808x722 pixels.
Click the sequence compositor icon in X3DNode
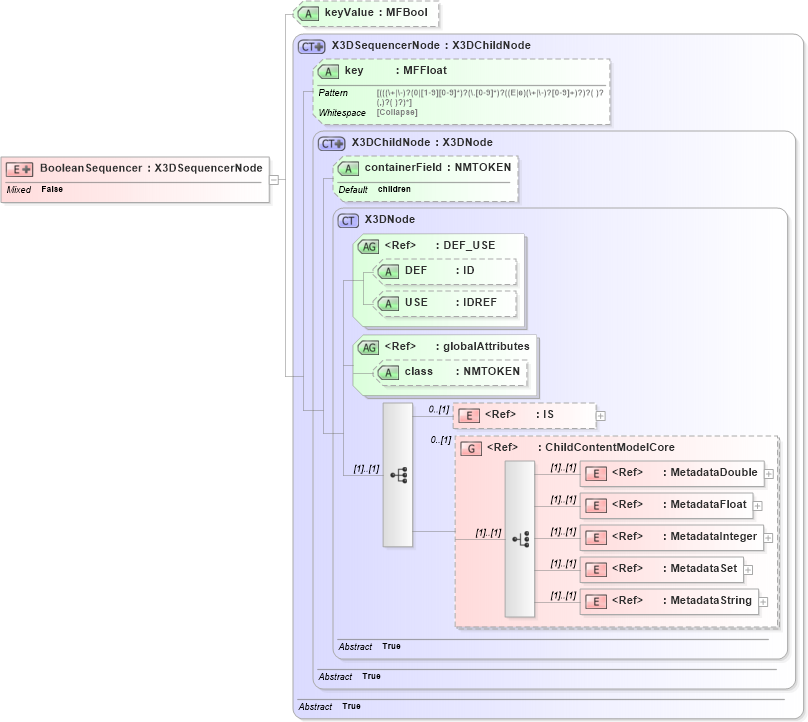398,475
